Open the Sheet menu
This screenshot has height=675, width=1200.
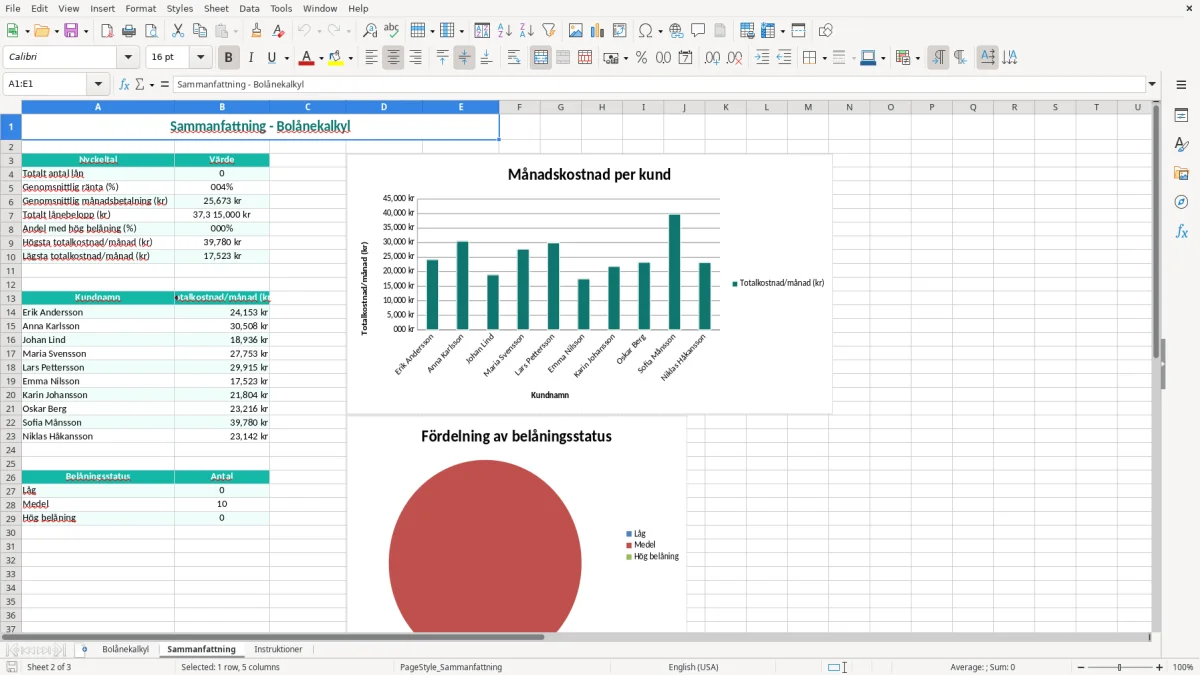[216, 8]
